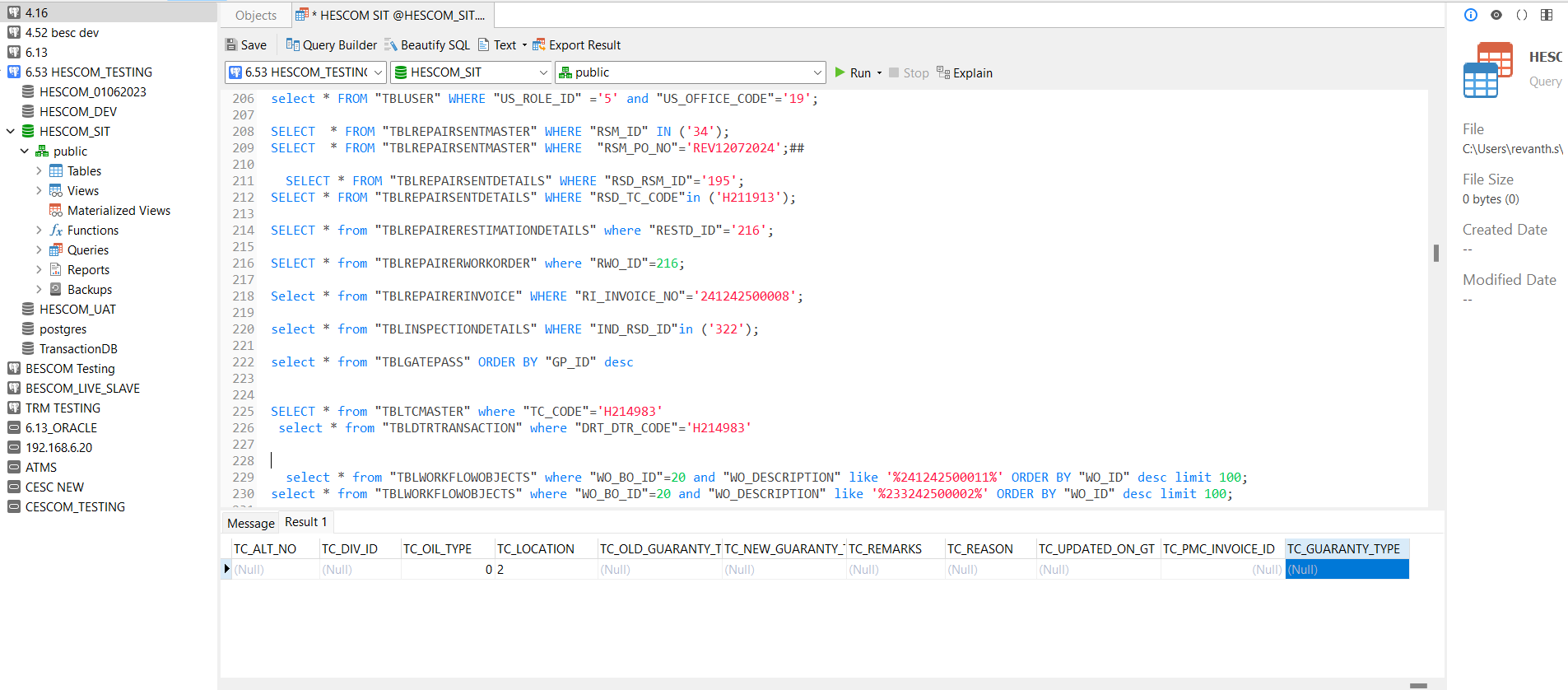
Task: Collapse the public schema node
Action: pyautogui.click(x=25, y=151)
